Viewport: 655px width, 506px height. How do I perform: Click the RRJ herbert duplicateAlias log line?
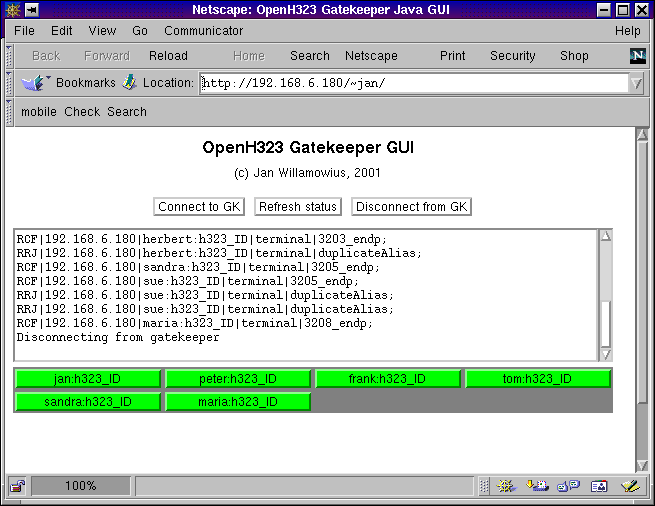tap(219, 253)
